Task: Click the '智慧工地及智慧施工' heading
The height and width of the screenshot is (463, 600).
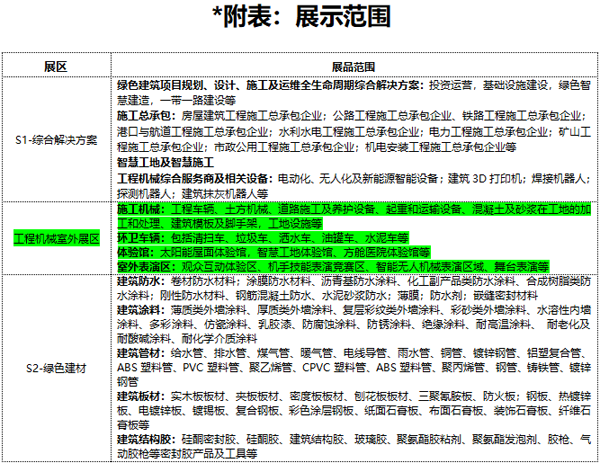Action: coord(166,161)
